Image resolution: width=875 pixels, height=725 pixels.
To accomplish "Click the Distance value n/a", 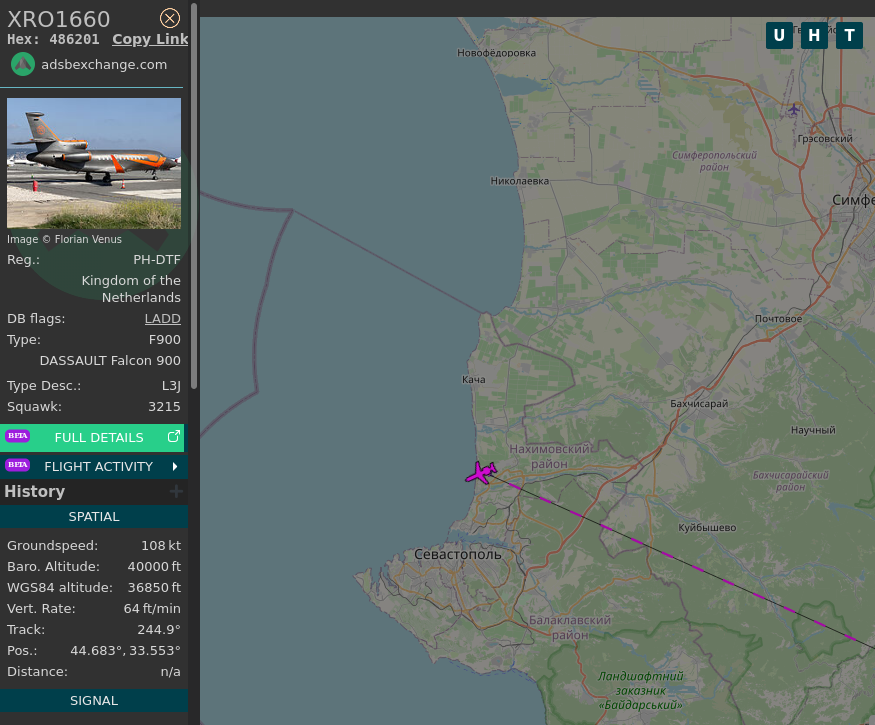I will (170, 671).
